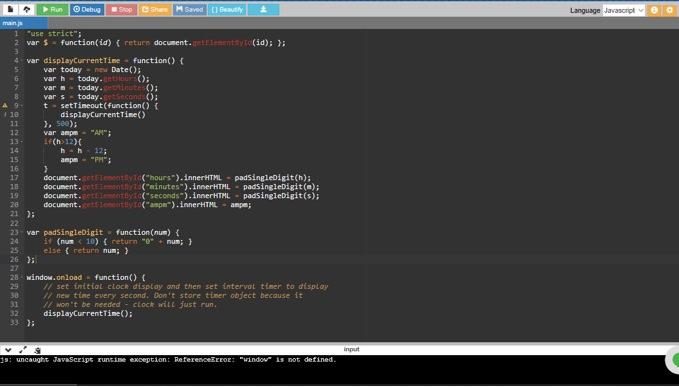Beautify the source code

pyautogui.click(x=227, y=9)
